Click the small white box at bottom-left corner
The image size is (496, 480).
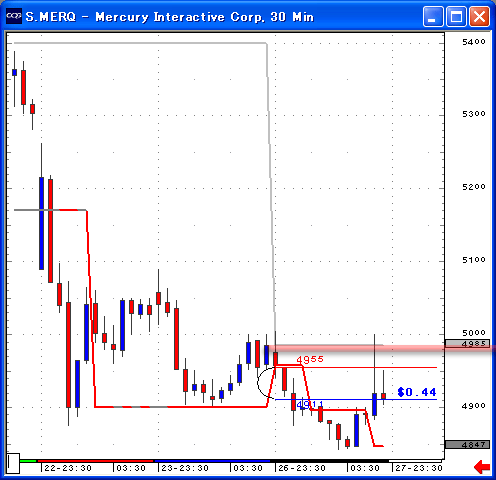[13, 463]
